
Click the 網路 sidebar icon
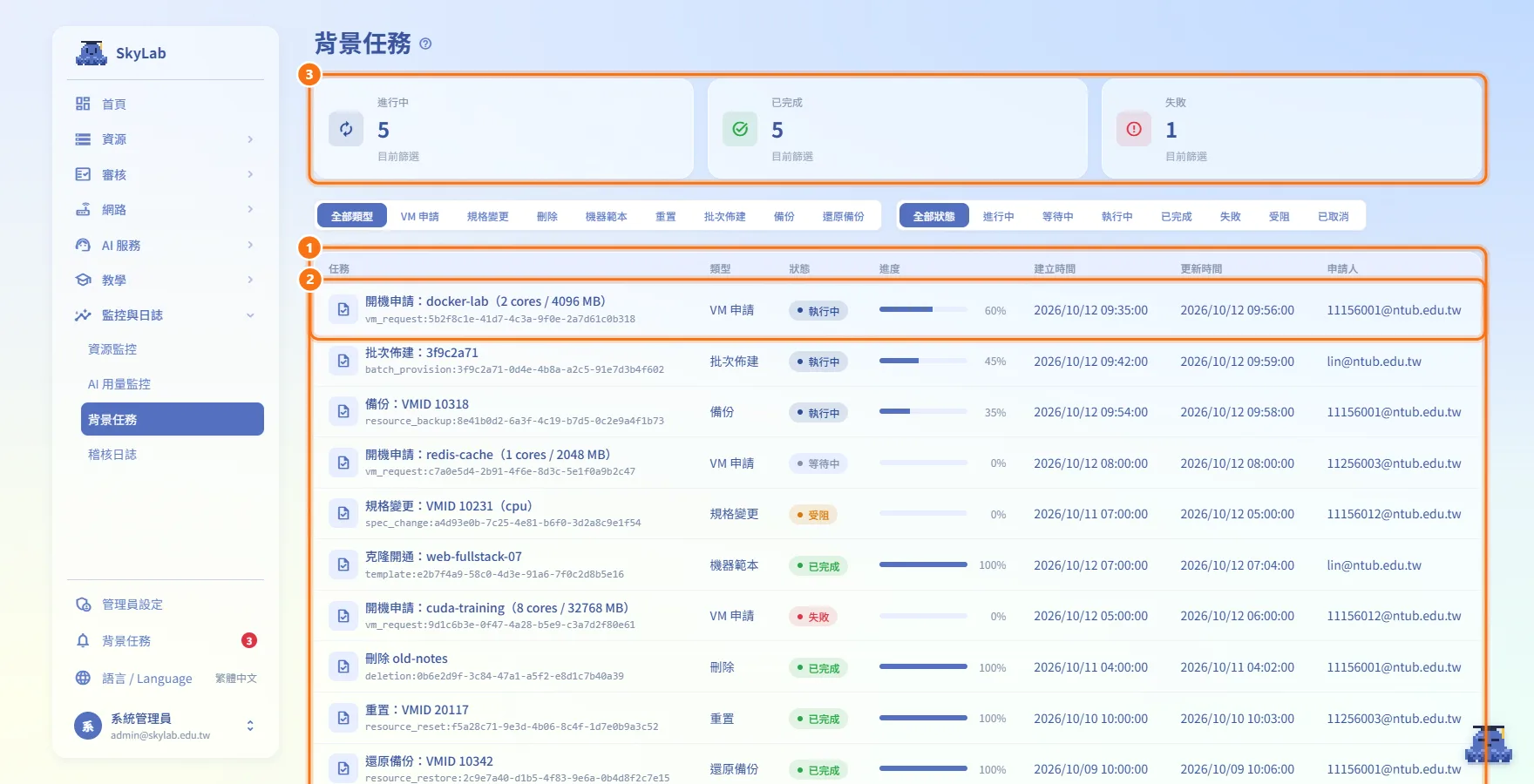point(83,210)
